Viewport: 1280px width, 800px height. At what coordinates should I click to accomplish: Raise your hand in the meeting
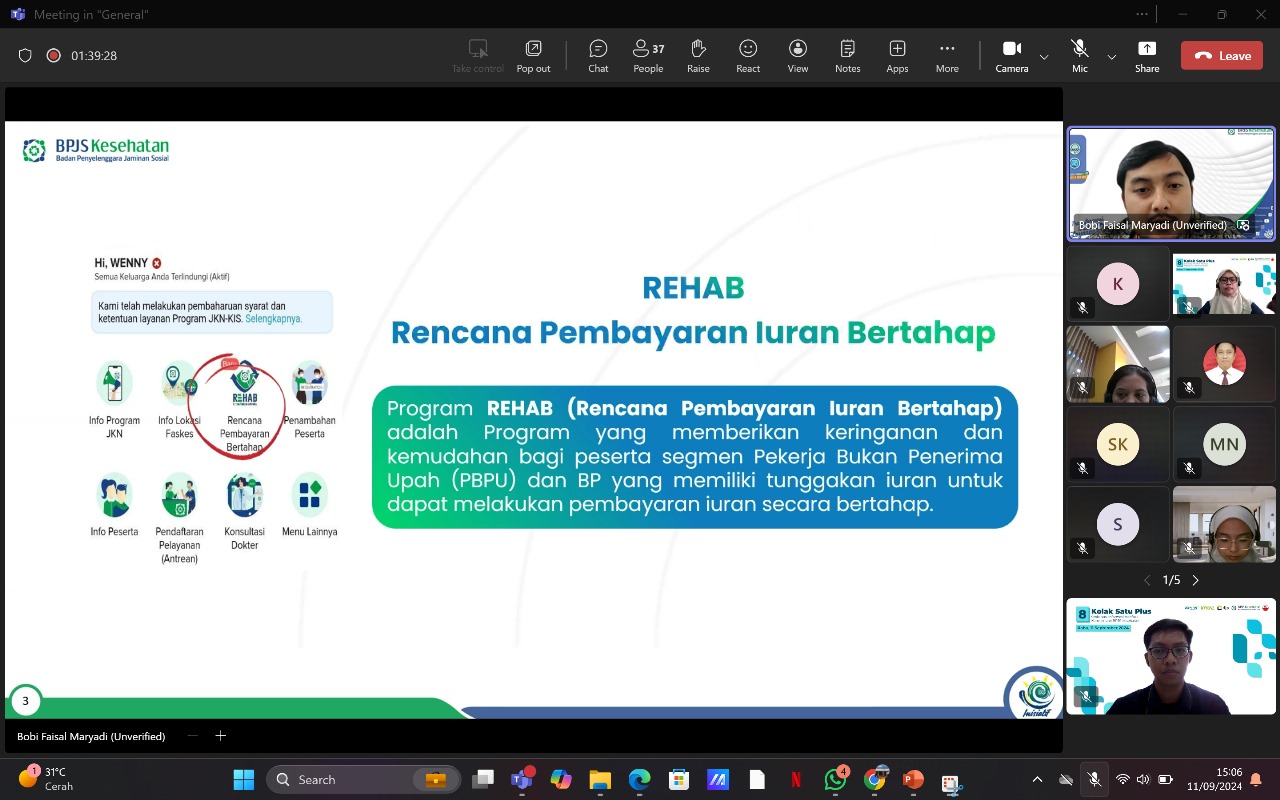[x=698, y=56]
